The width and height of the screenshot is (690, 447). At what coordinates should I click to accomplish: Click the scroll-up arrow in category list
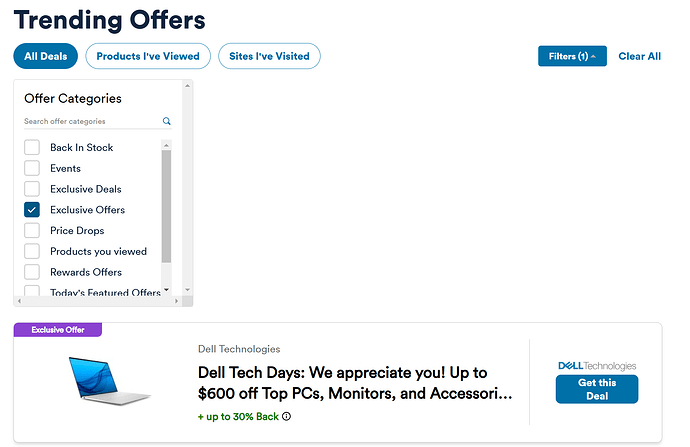pyautogui.click(x=167, y=144)
